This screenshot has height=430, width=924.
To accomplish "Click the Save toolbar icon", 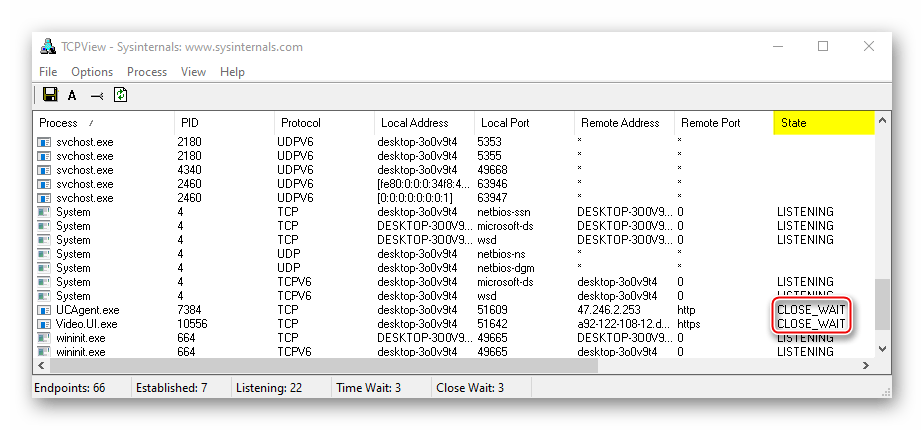I will pyautogui.click(x=49, y=95).
